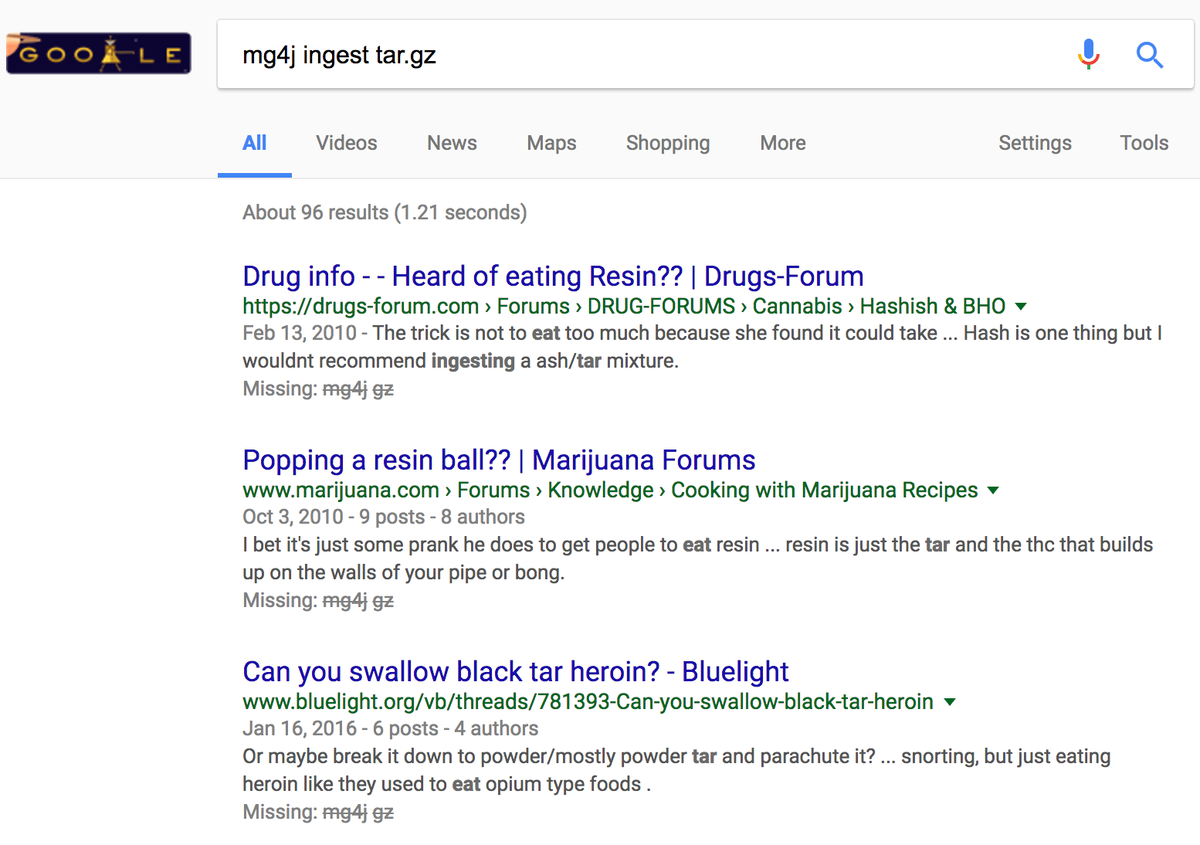Select the All tab
The image size is (1200, 845).
click(255, 143)
